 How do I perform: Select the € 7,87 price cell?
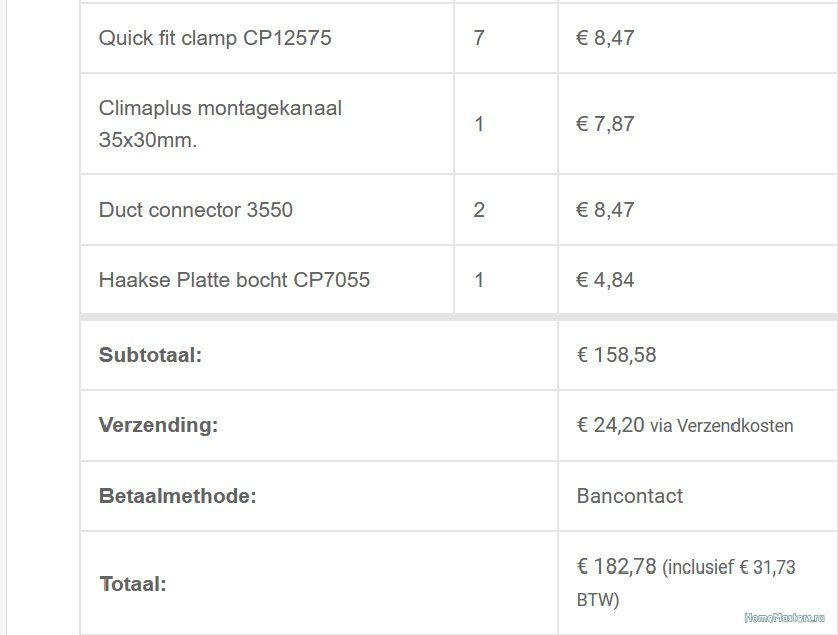605,124
